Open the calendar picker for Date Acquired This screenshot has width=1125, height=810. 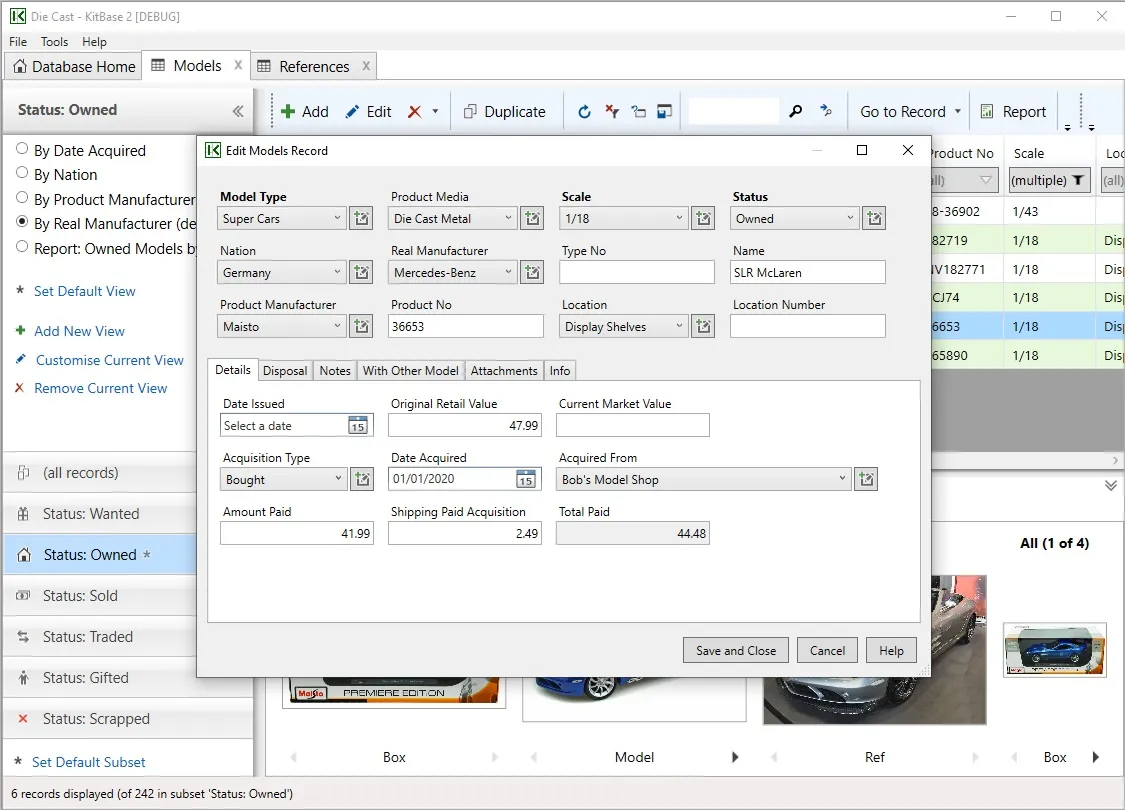point(525,480)
